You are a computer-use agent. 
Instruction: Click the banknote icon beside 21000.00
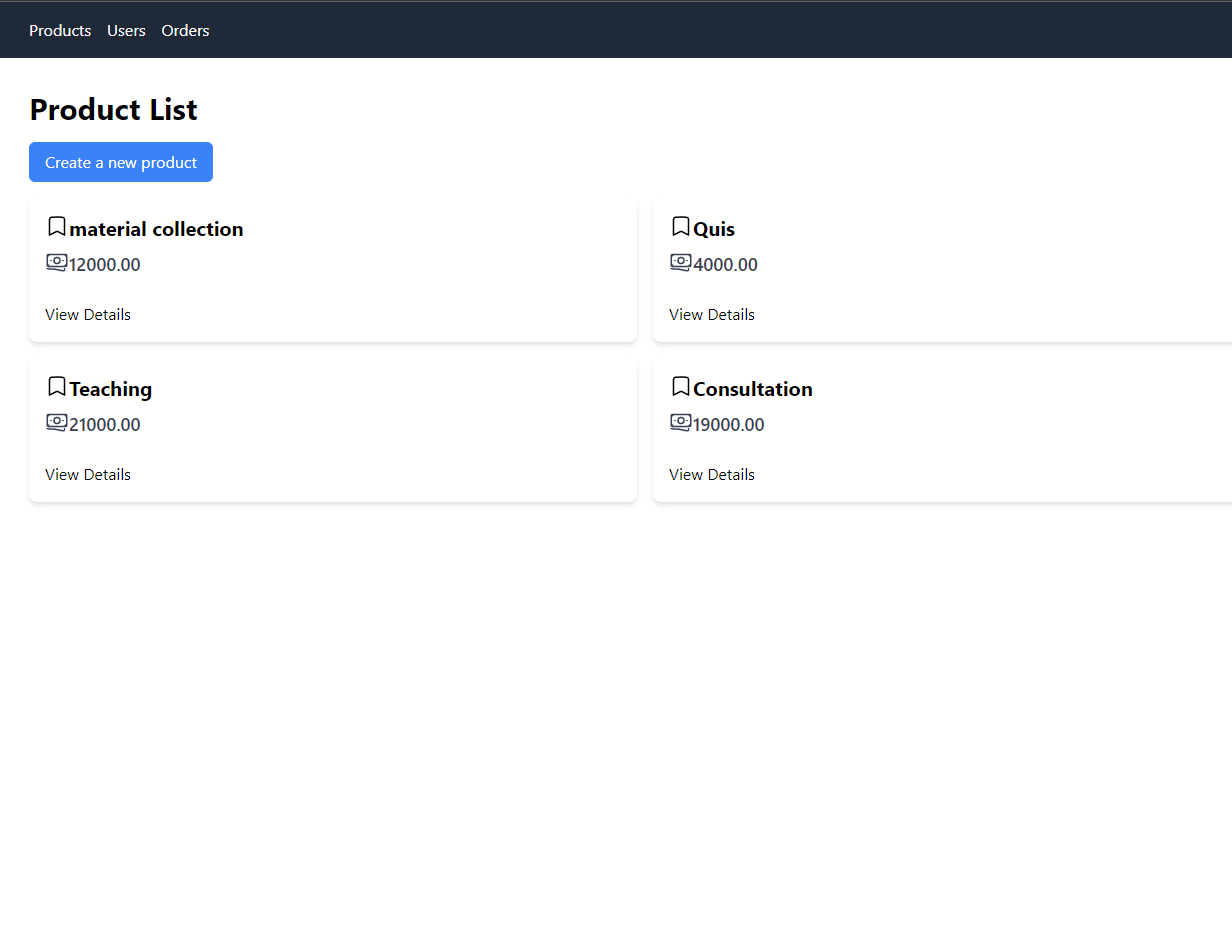point(57,423)
